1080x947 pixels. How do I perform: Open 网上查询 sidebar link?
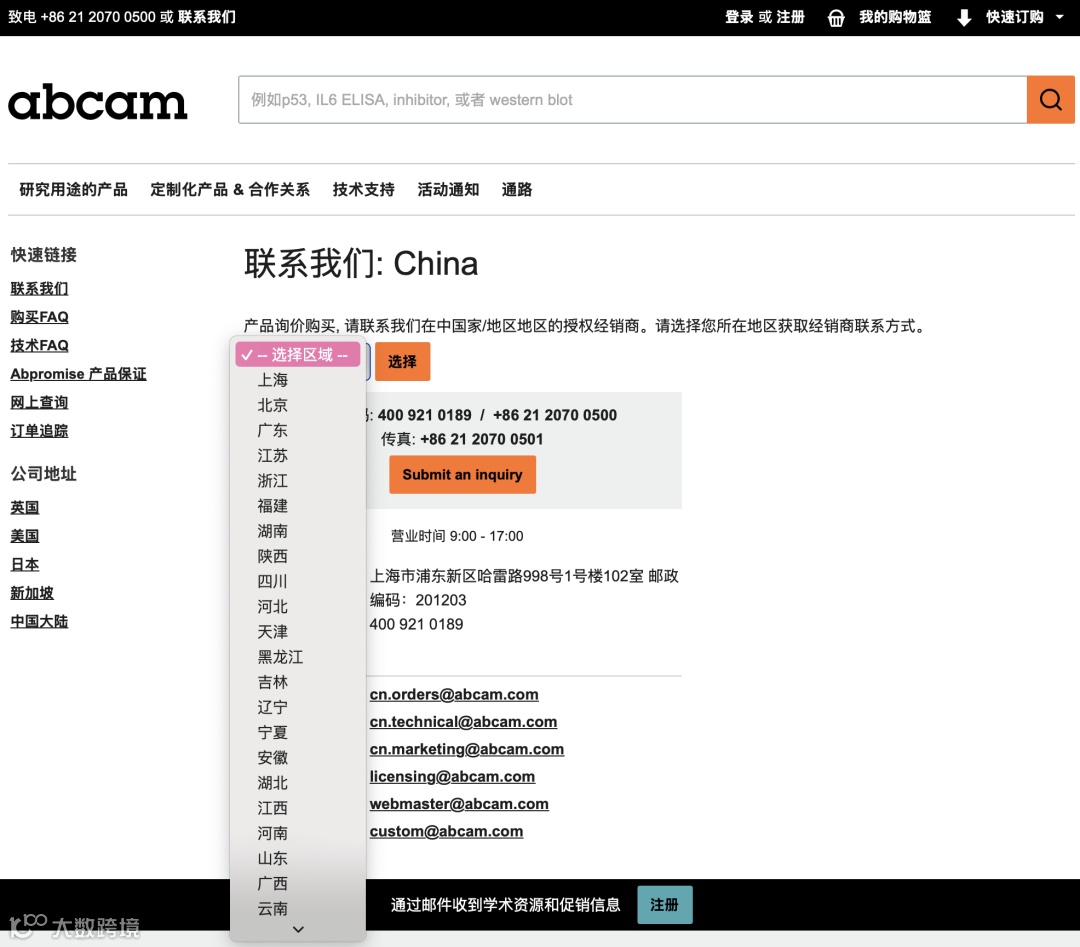tap(39, 402)
